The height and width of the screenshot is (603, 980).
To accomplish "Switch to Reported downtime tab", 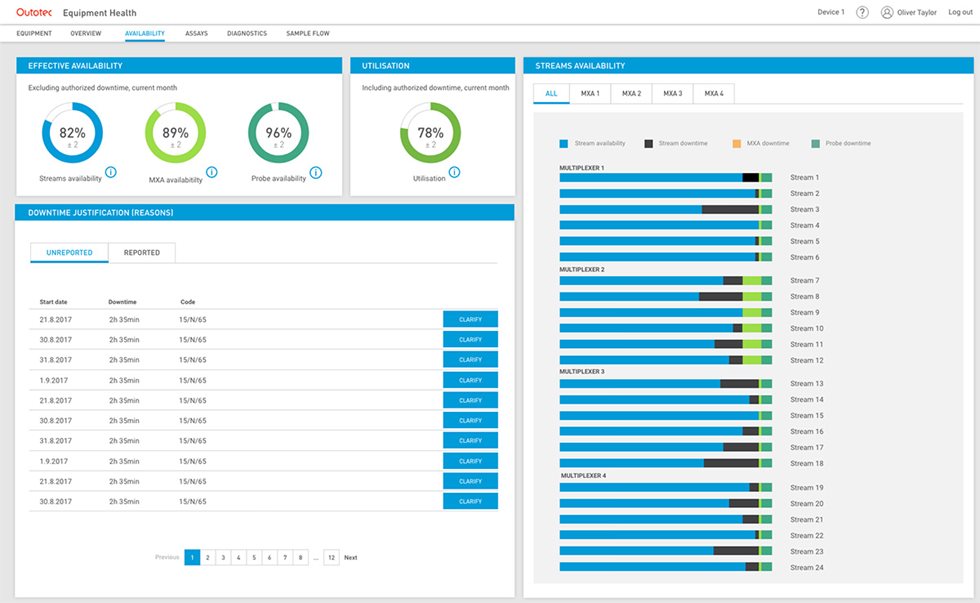I will pyautogui.click(x=141, y=252).
